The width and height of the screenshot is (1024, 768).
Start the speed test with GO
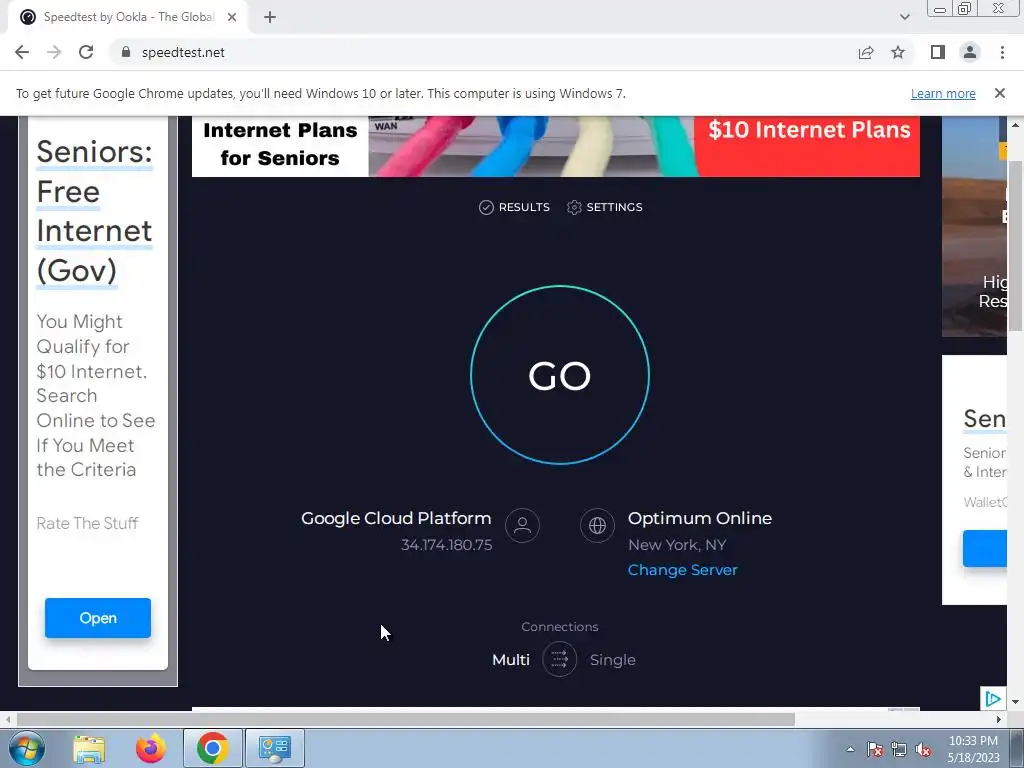point(560,375)
